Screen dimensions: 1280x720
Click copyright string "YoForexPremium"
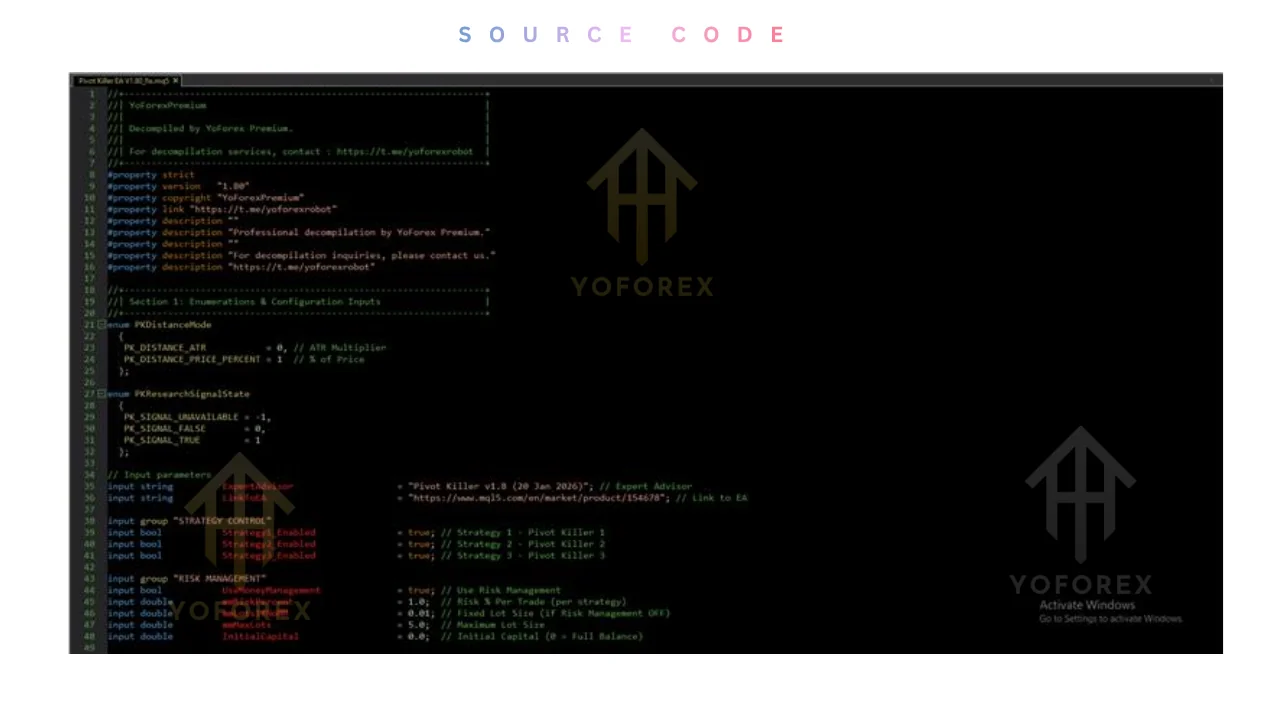pyautogui.click(x=260, y=198)
